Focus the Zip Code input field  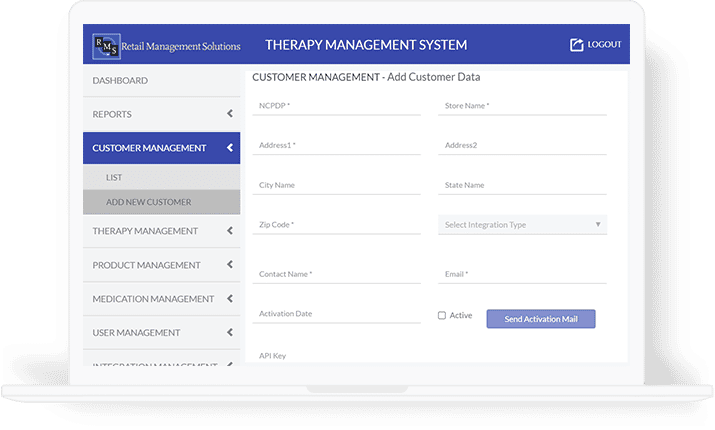point(337,226)
